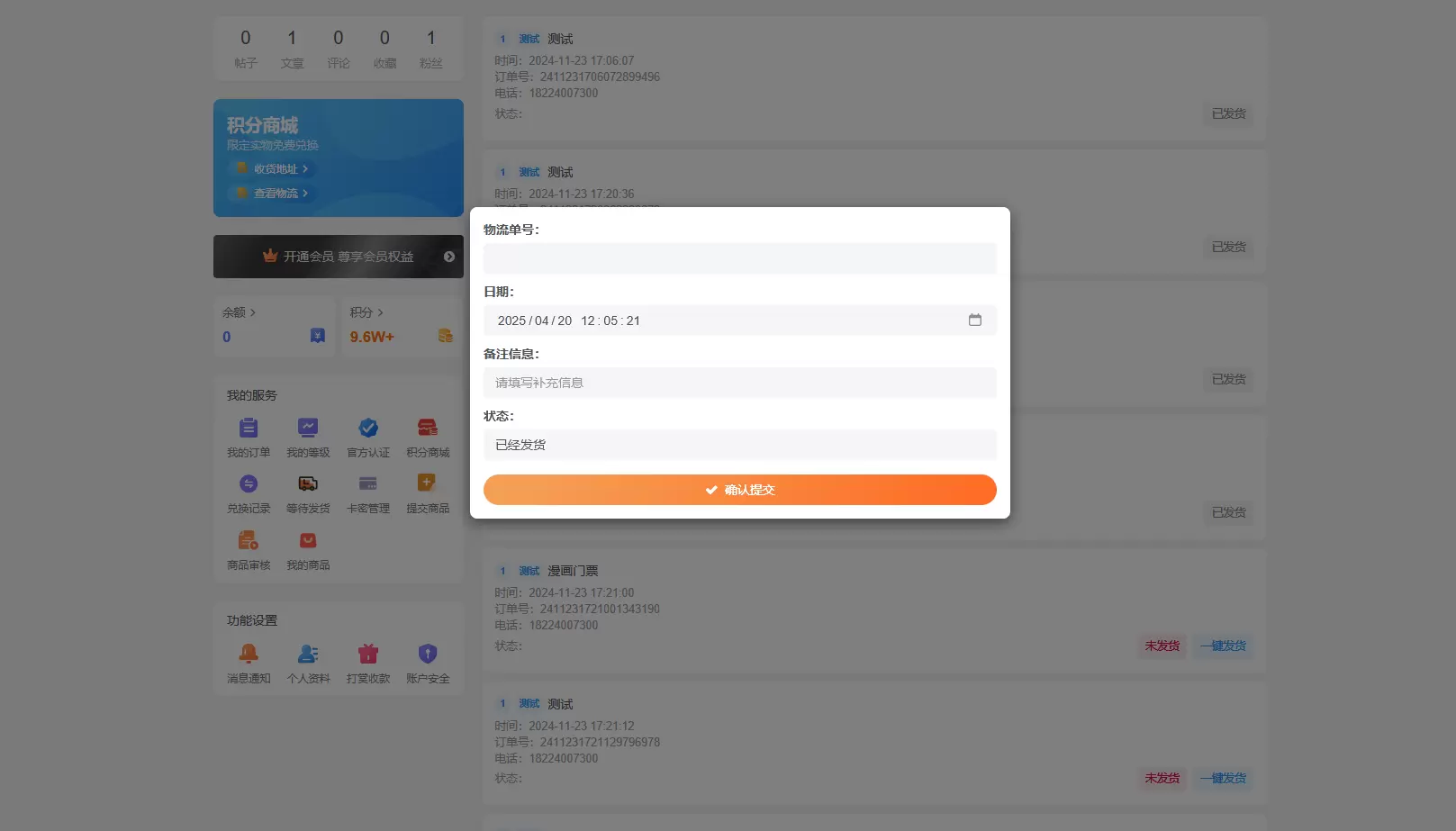Viewport: 1456px width, 831px height.
Task: Open 账户安全 shield icon
Action: click(428, 654)
